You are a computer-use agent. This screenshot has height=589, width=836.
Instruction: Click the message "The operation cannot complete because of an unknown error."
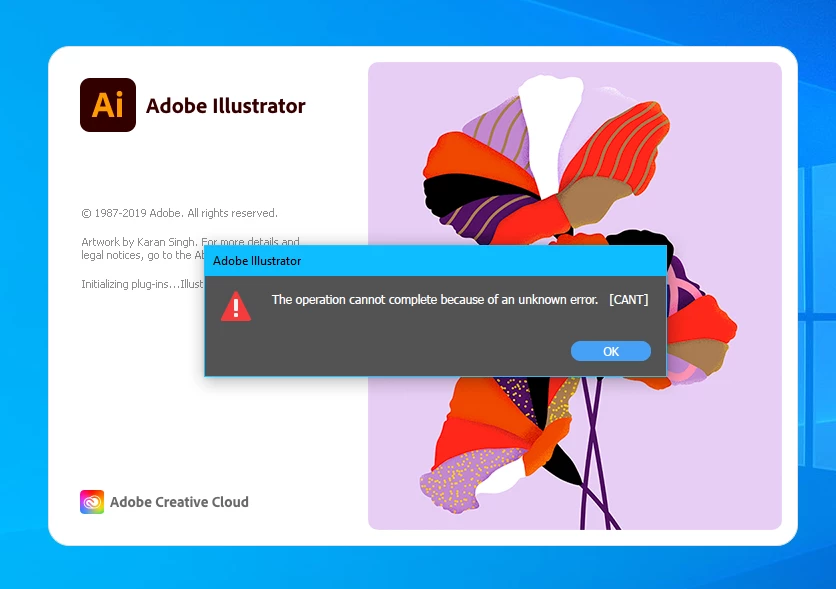[x=435, y=300]
